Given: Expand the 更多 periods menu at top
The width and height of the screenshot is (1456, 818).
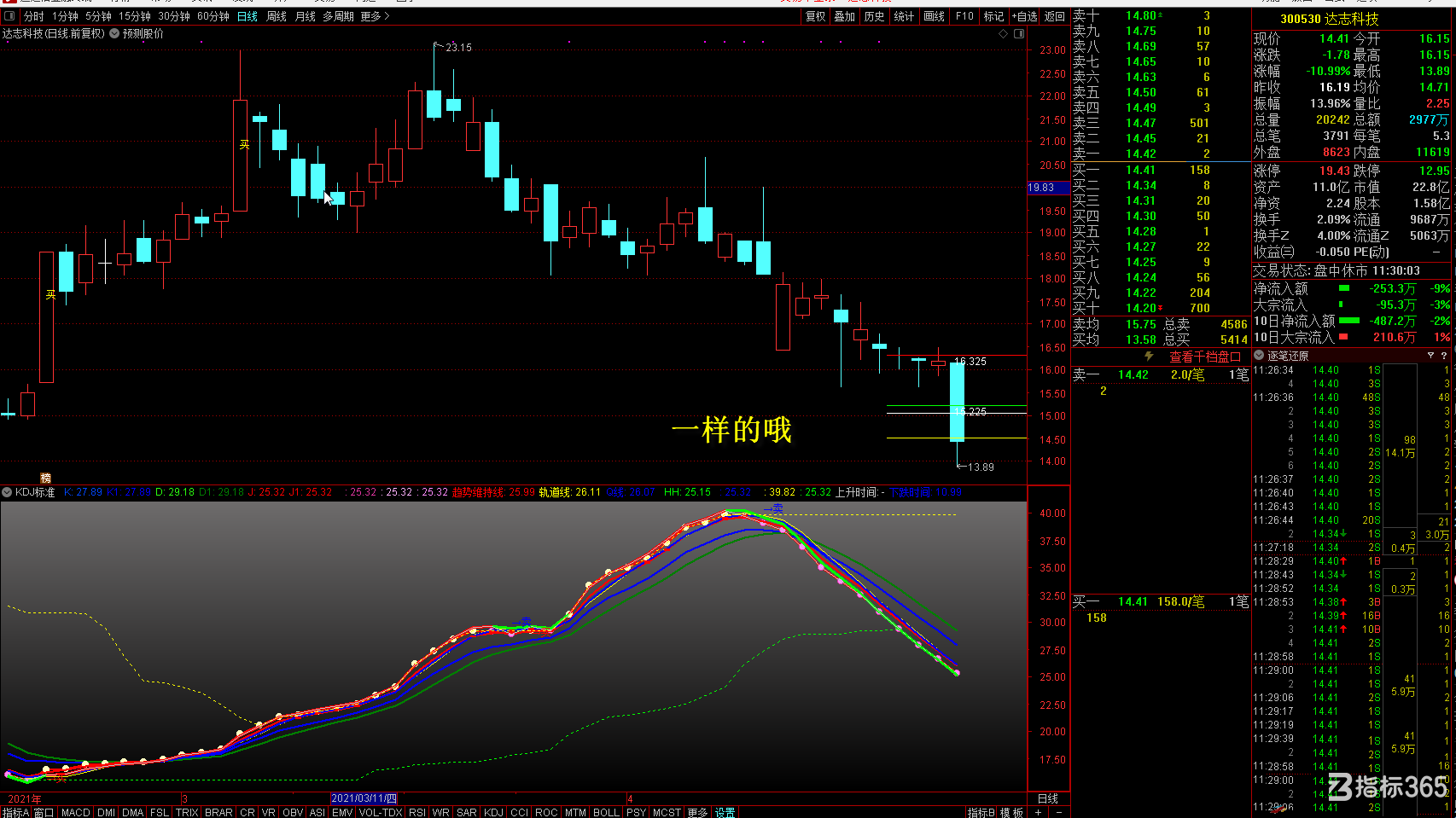Looking at the screenshot, I should pyautogui.click(x=375, y=16).
